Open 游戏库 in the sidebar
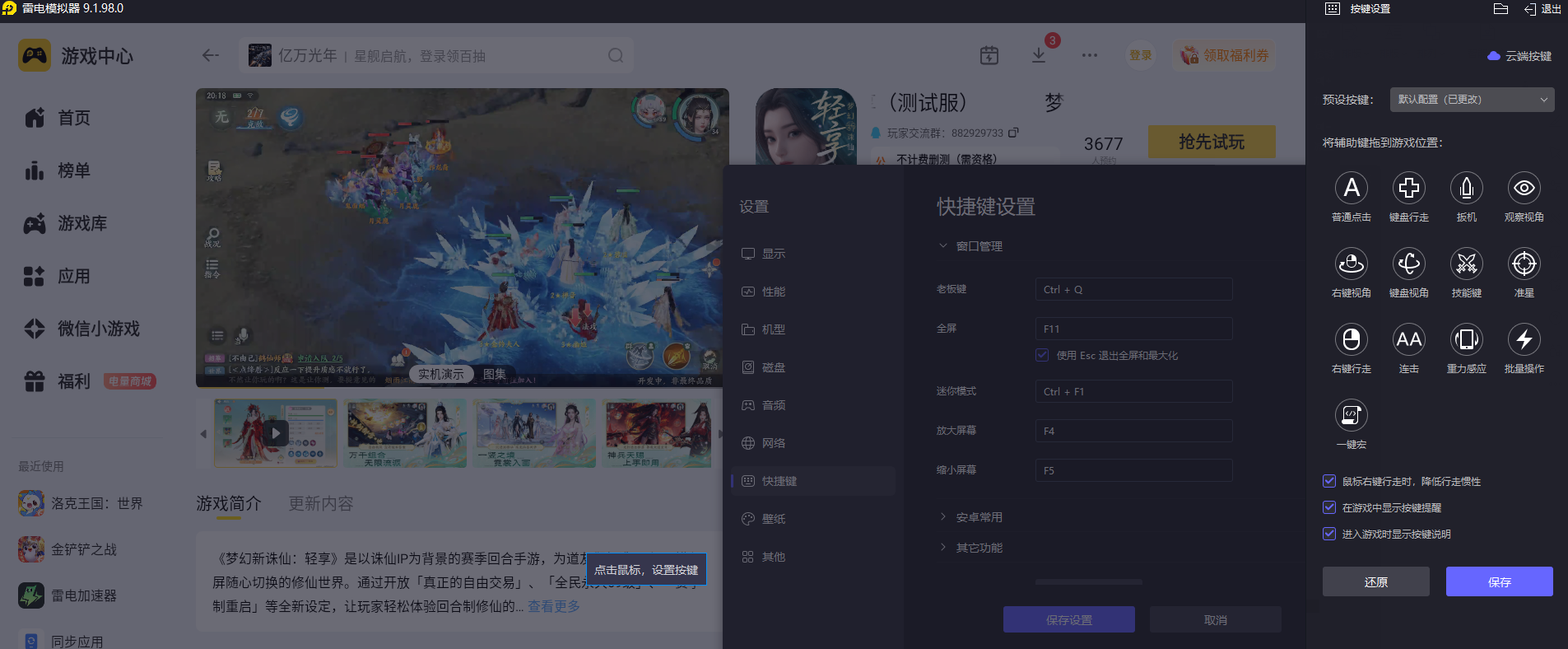The image size is (1568, 649). pyautogui.click(x=66, y=223)
